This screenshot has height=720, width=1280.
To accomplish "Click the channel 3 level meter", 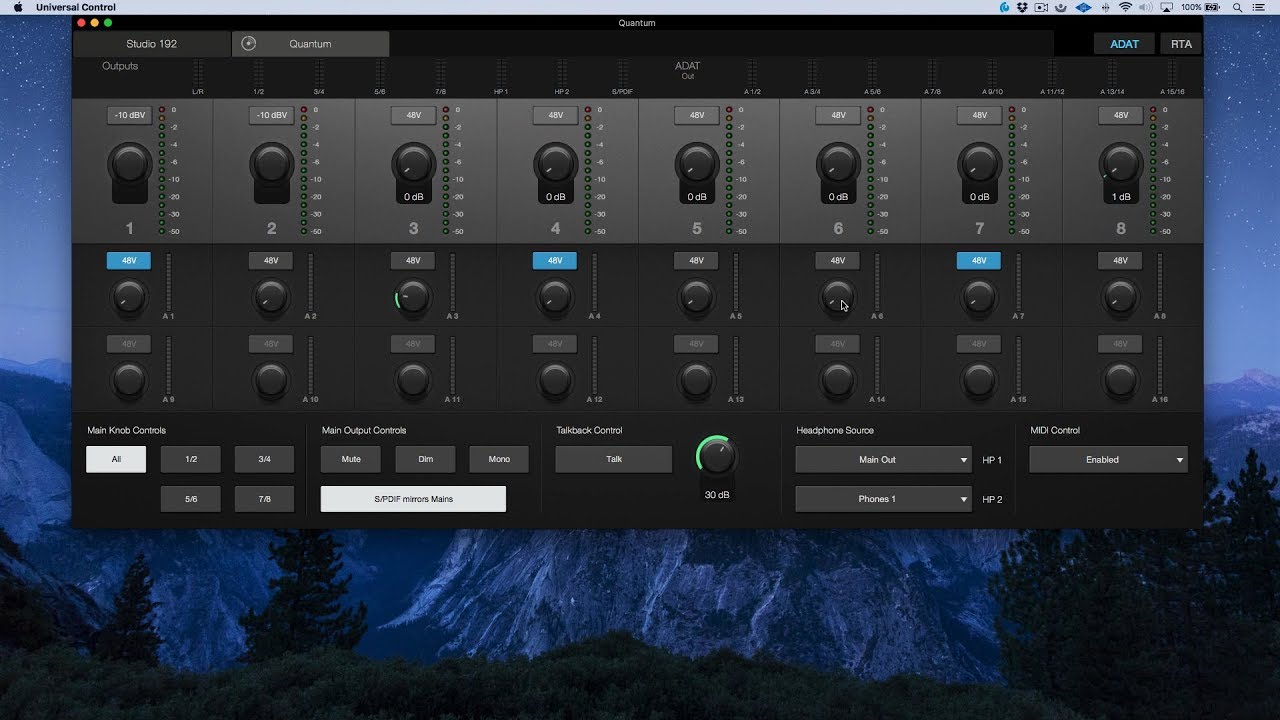I will click(x=445, y=170).
